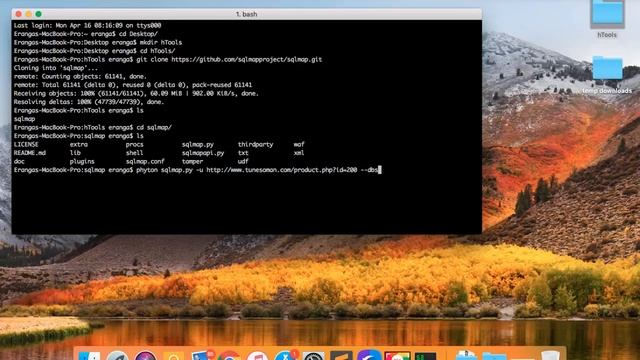
Task: Click the 'lib' directory name
Action: 75,153
